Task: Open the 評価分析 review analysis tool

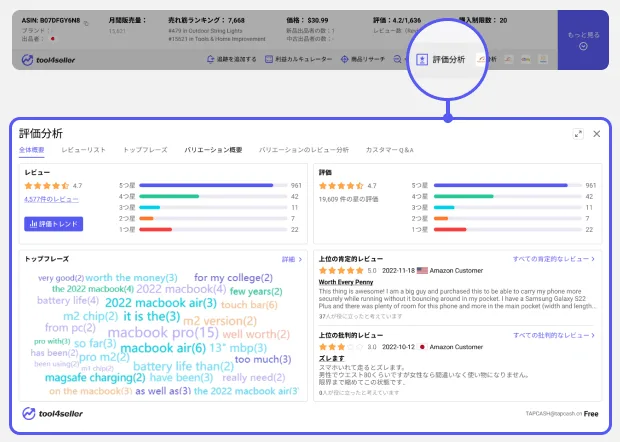Action: click(x=440, y=60)
